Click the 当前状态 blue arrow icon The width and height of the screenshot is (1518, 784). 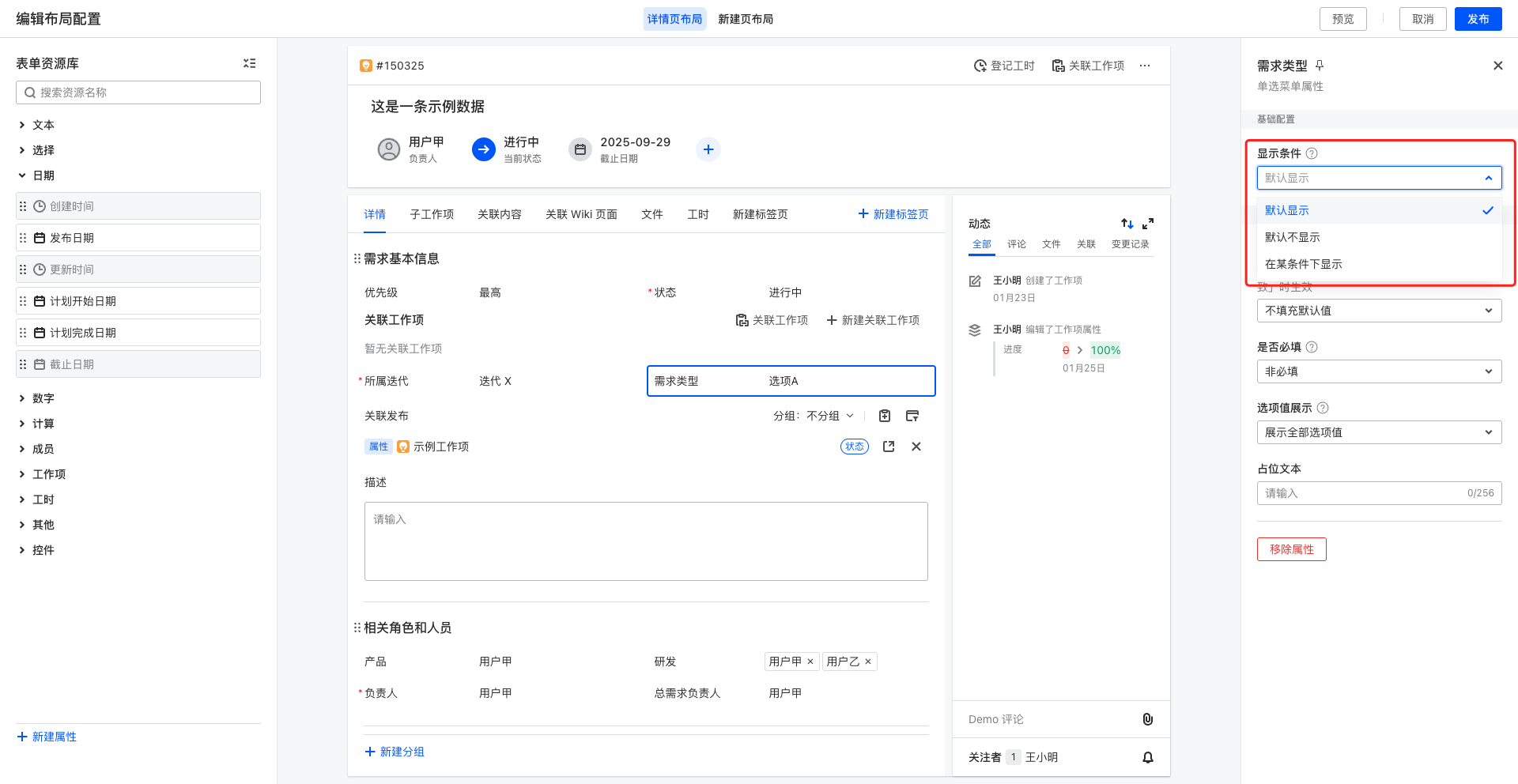[x=484, y=149]
